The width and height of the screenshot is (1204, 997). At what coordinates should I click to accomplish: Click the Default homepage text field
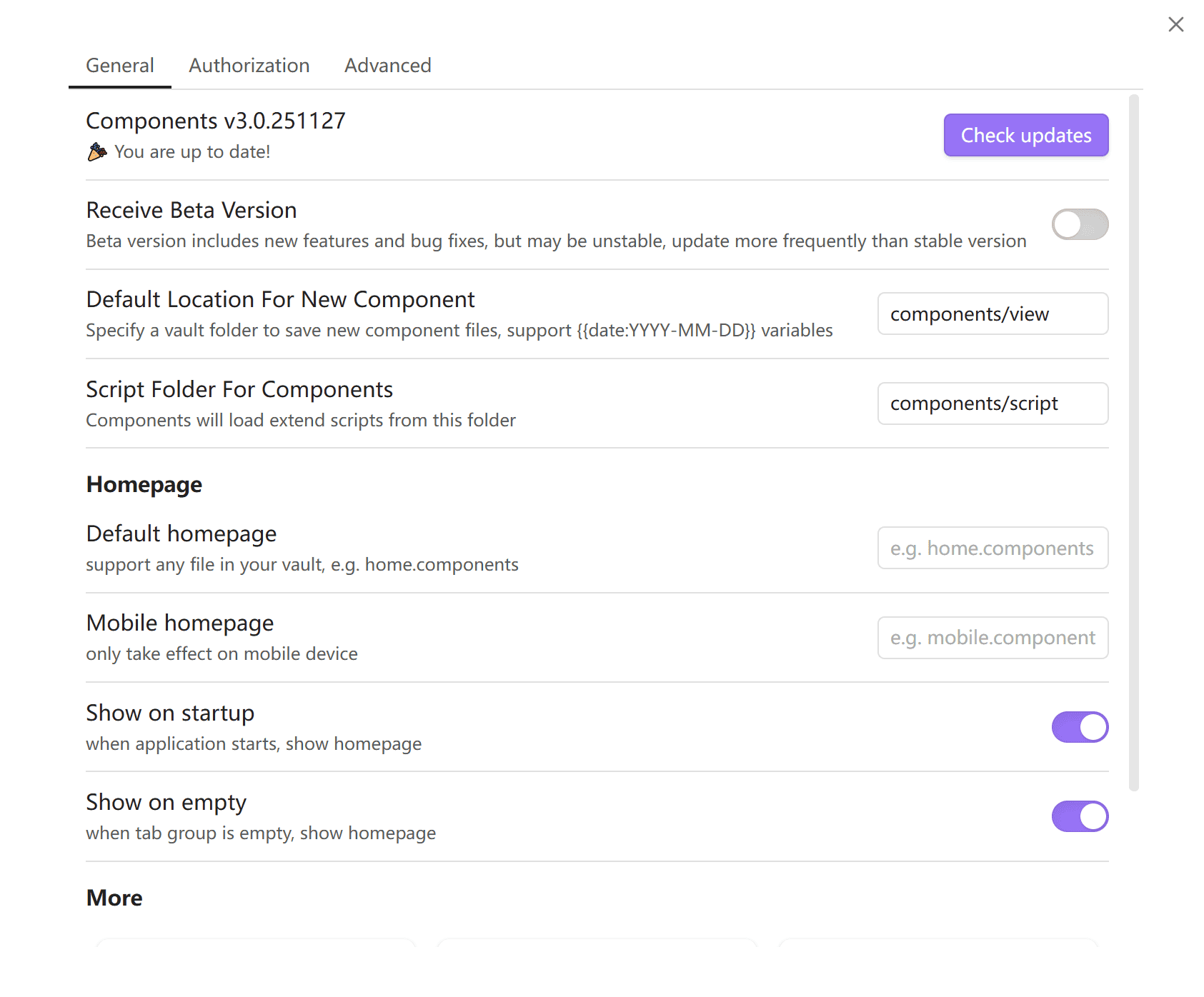click(992, 548)
